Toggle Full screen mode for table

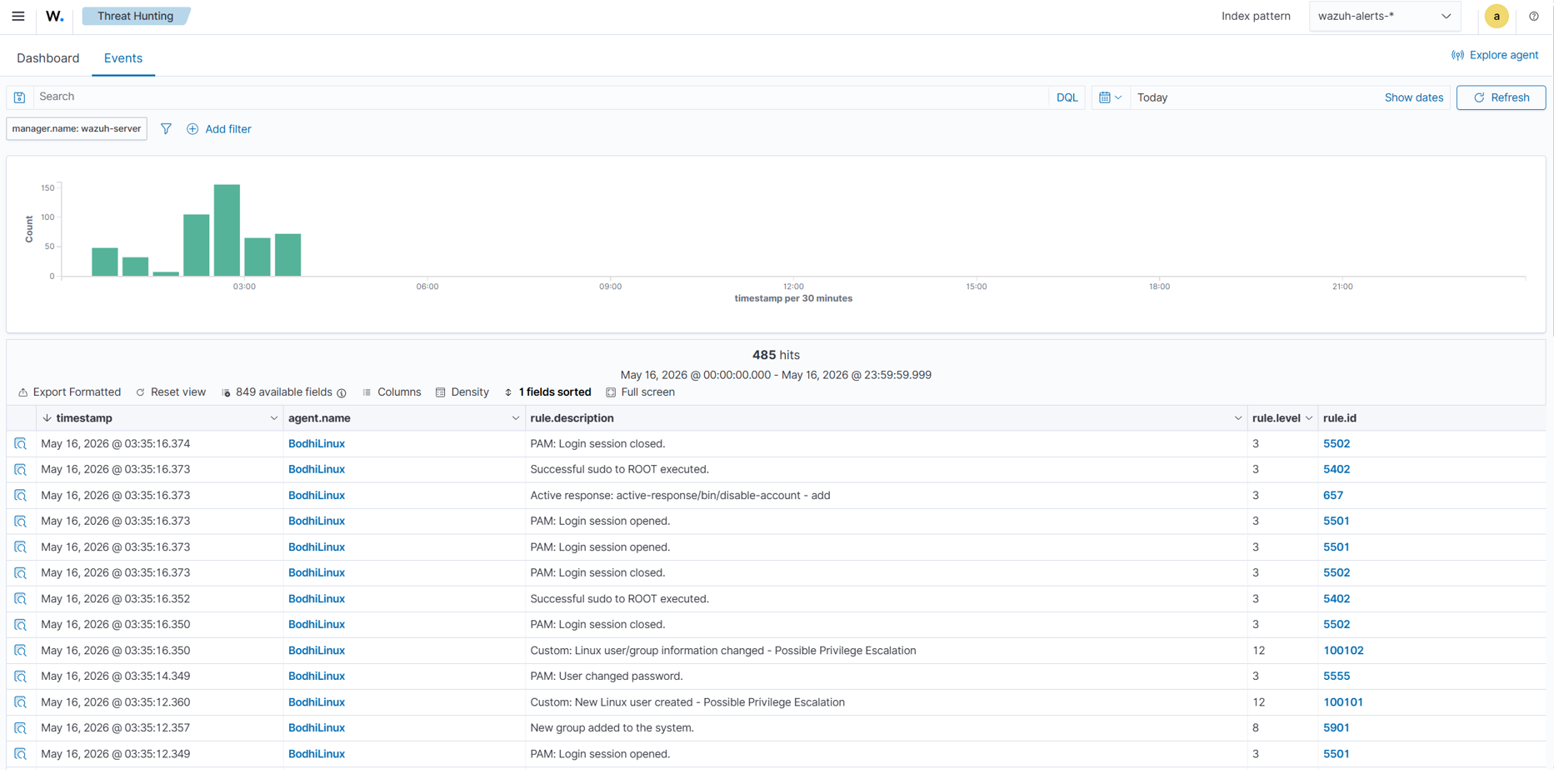[640, 392]
